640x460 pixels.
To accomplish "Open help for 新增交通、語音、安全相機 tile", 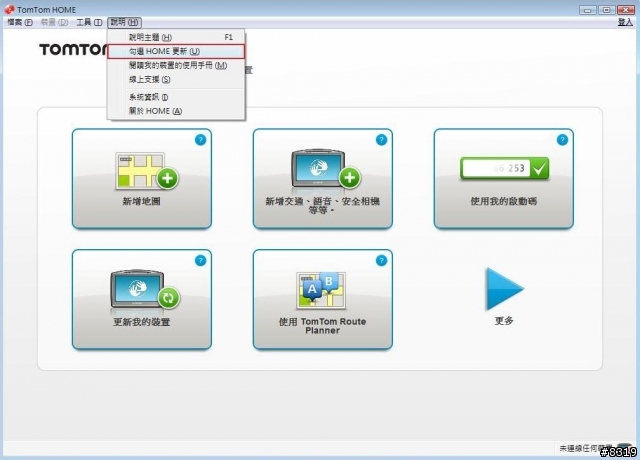I will pos(381,140).
